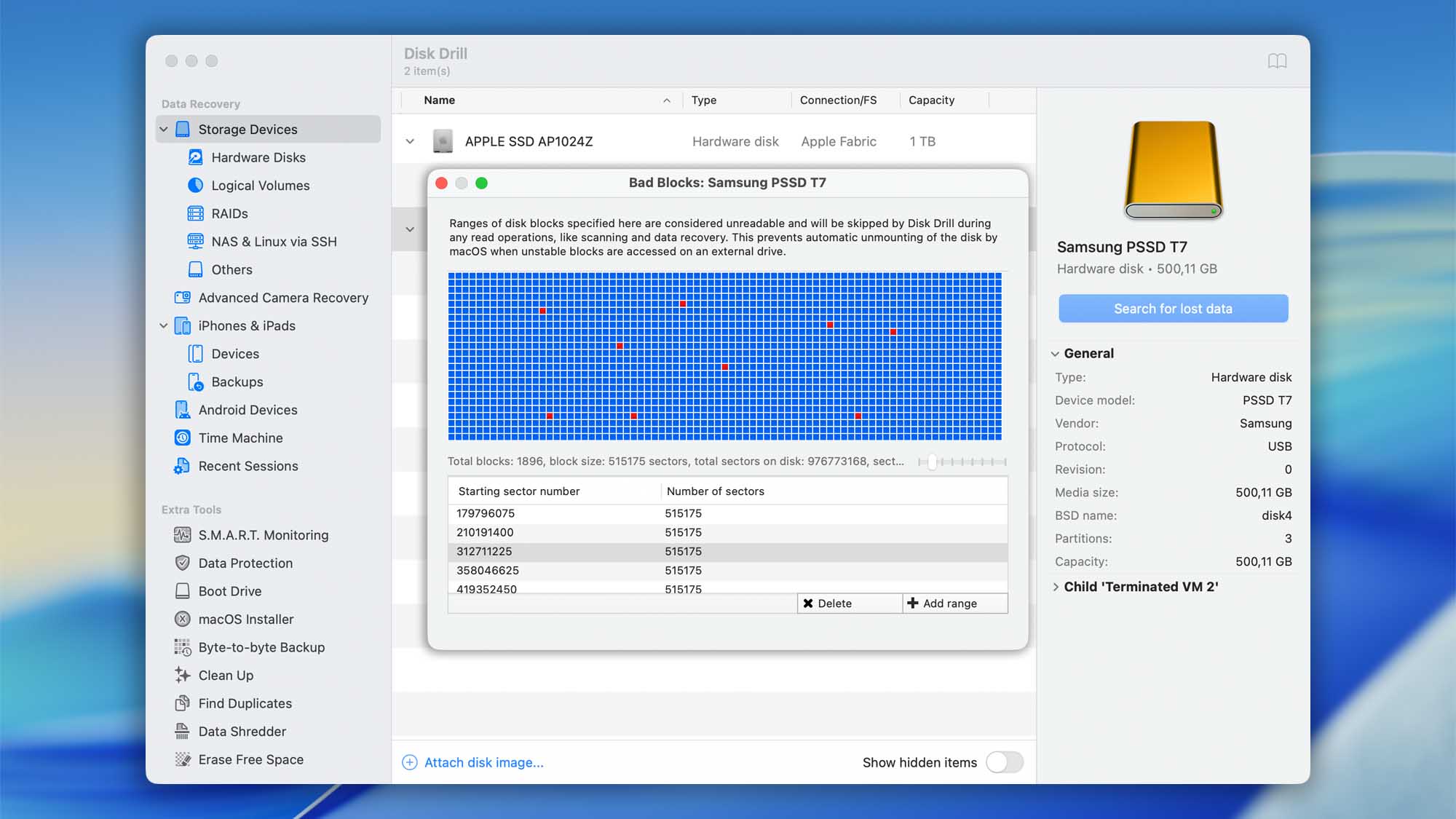Image resolution: width=1456 pixels, height=819 pixels.
Task: Select row with starting sector 312711225
Action: pos(728,551)
